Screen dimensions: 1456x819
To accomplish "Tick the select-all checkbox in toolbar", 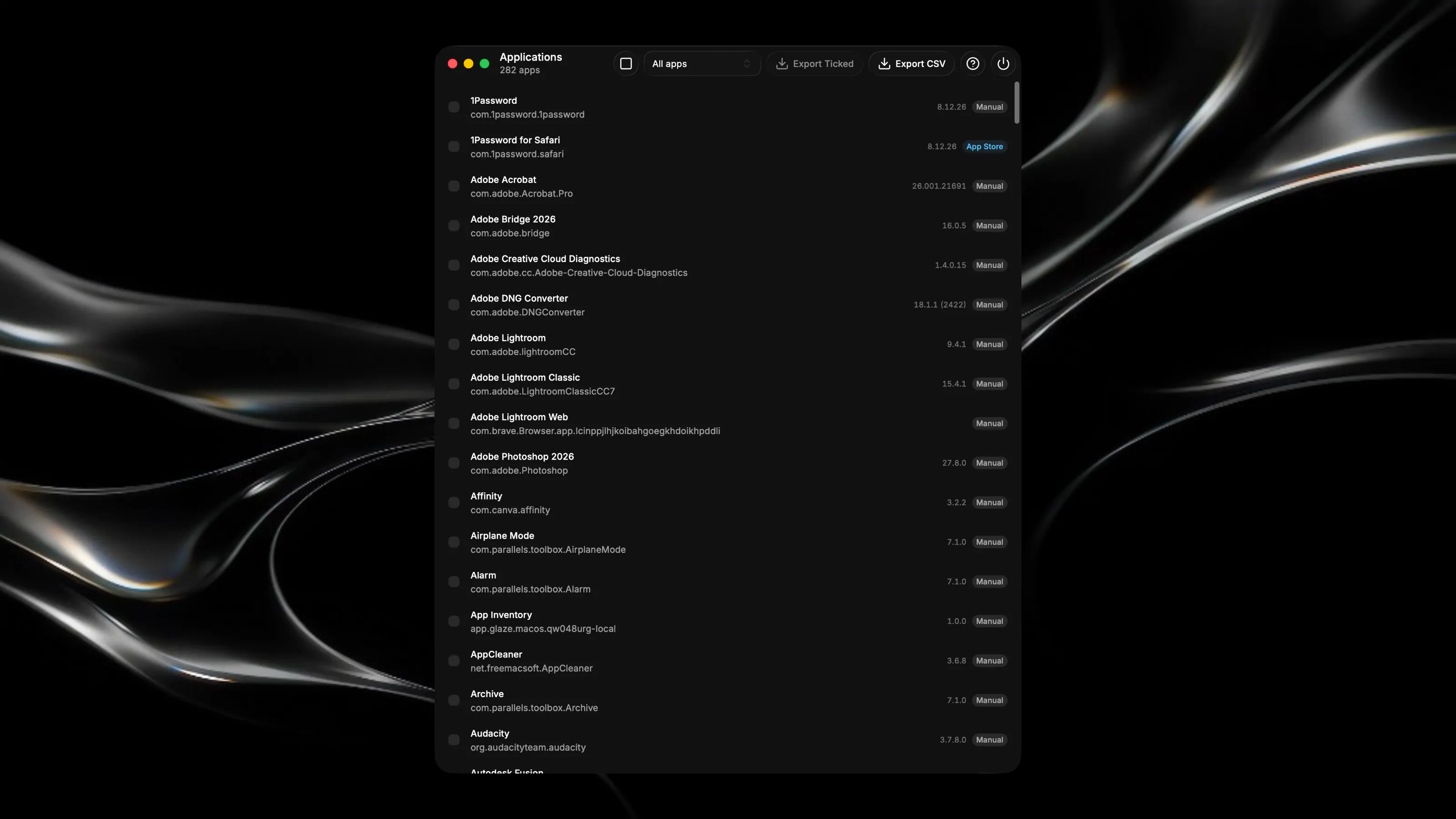I will 626,64.
